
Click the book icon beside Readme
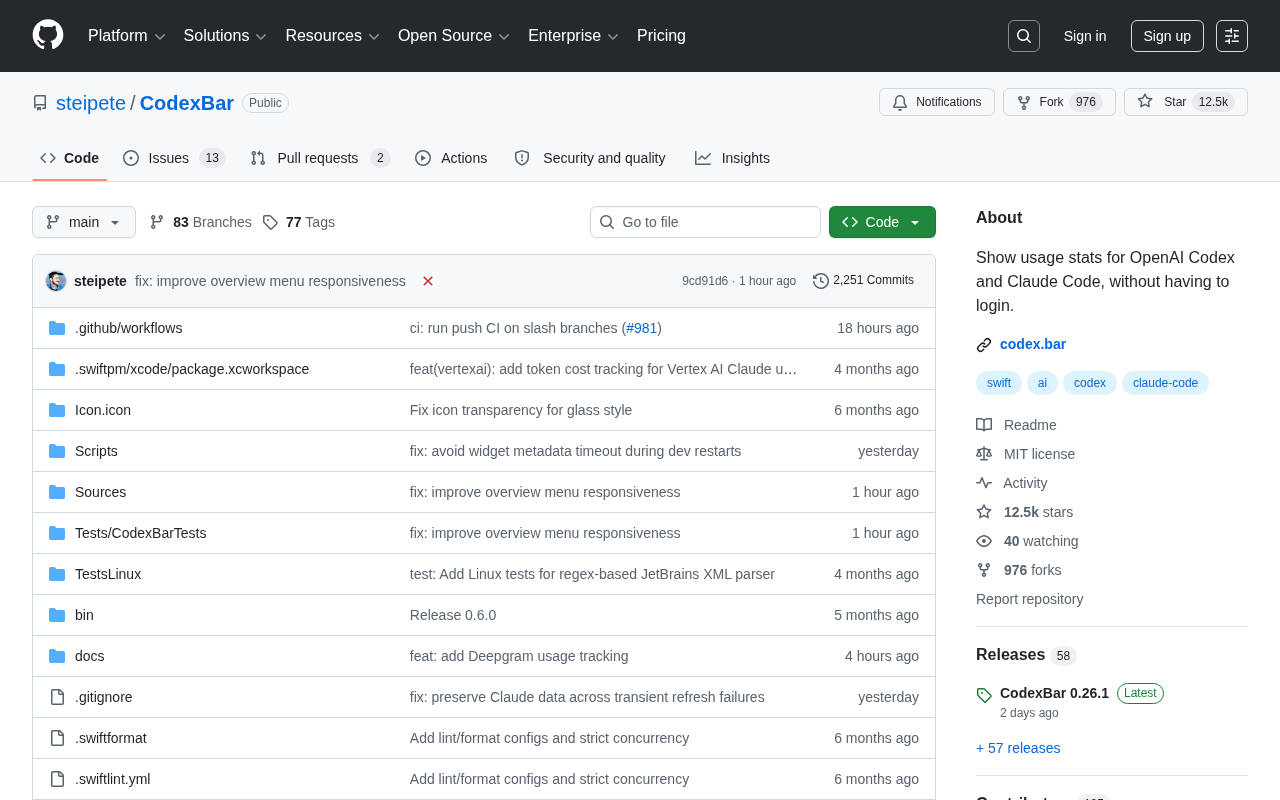[x=984, y=425]
